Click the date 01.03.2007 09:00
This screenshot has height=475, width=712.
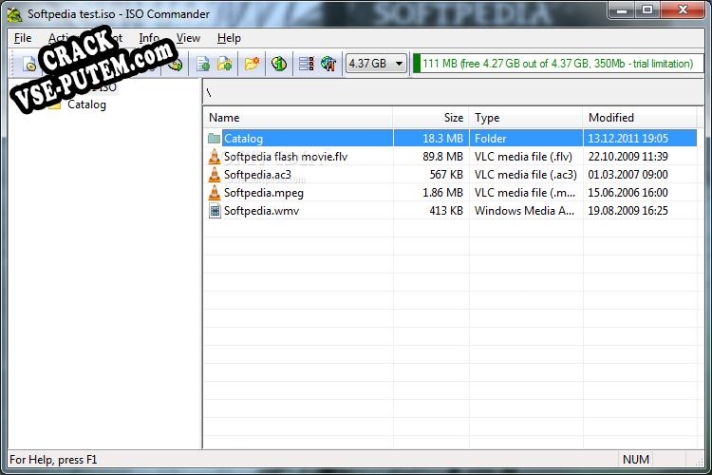628,175
